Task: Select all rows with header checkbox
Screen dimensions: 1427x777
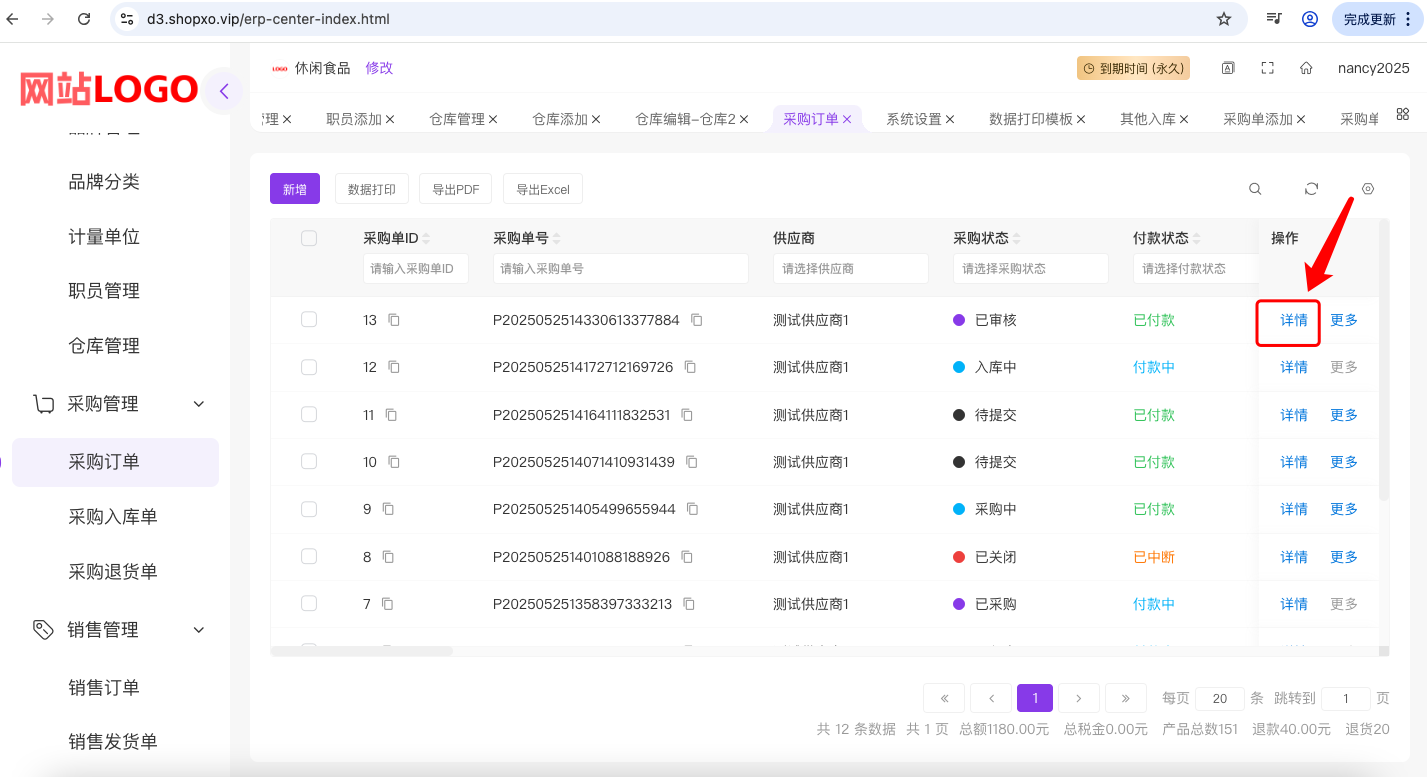Action: (309, 238)
